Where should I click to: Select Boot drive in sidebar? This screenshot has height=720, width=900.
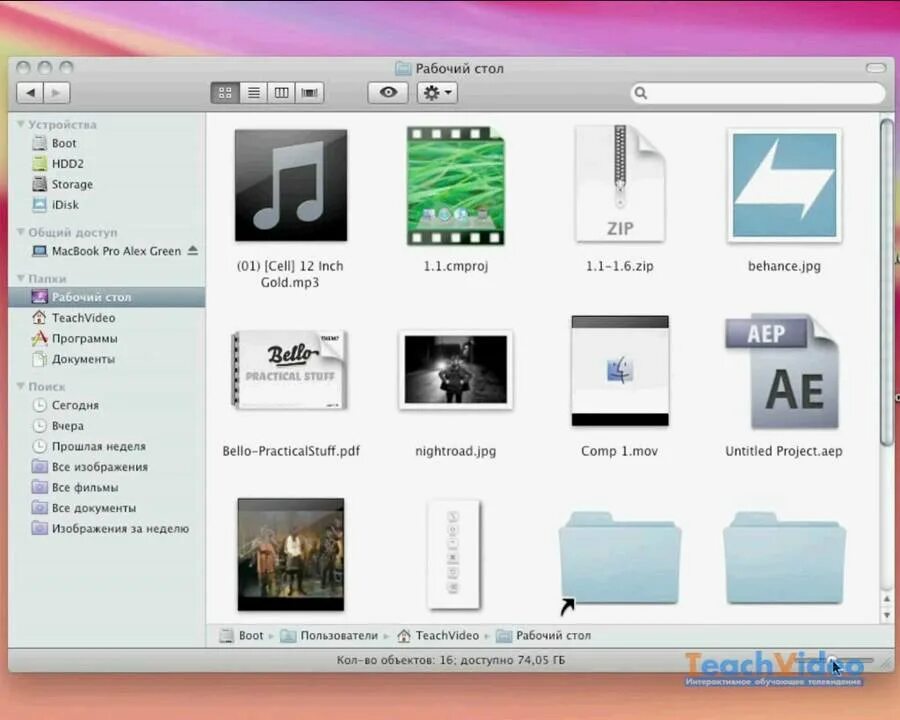[x=107, y=144]
